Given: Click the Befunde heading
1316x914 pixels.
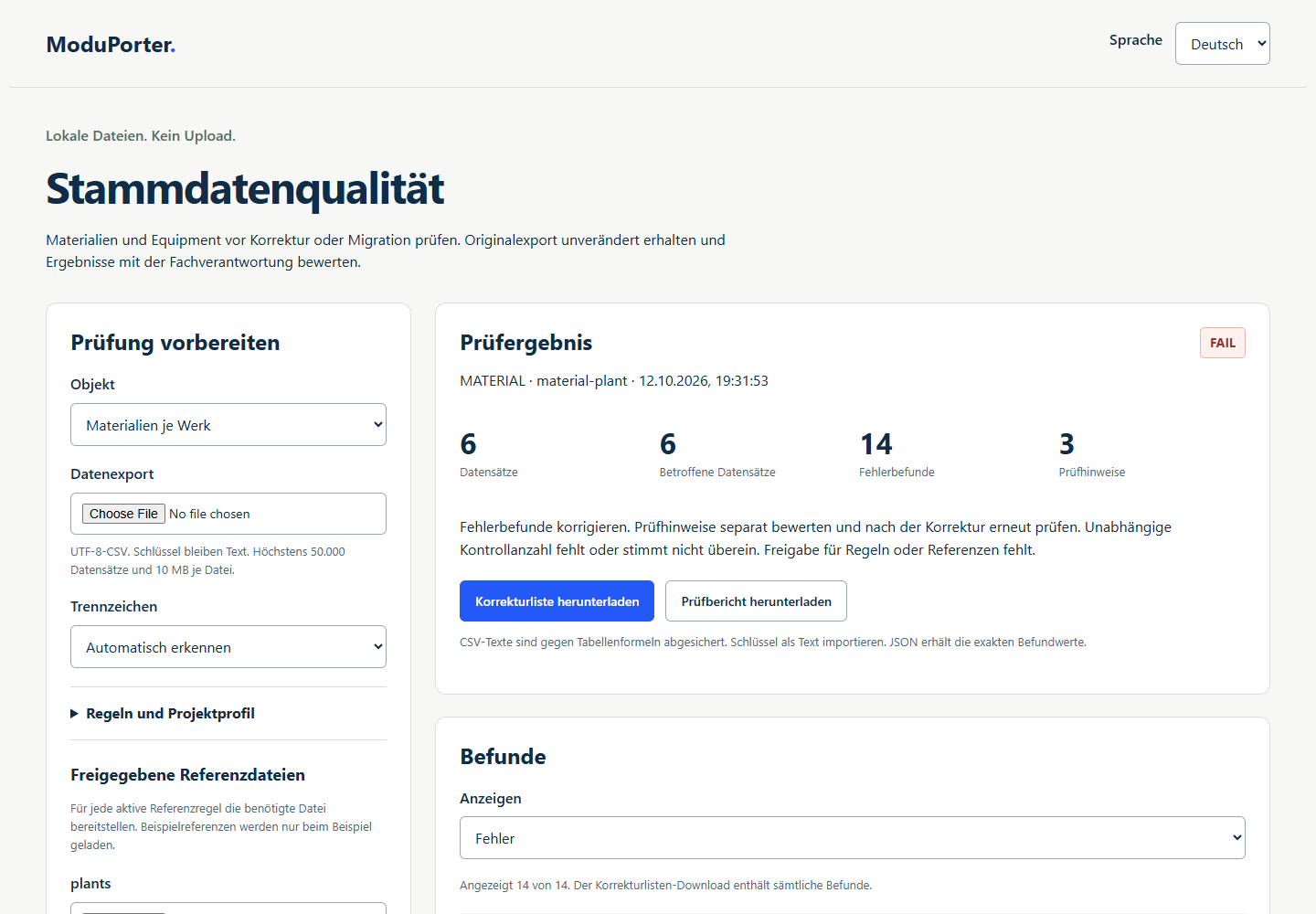Looking at the screenshot, I should pyautogui.click(x=504, y=757).
